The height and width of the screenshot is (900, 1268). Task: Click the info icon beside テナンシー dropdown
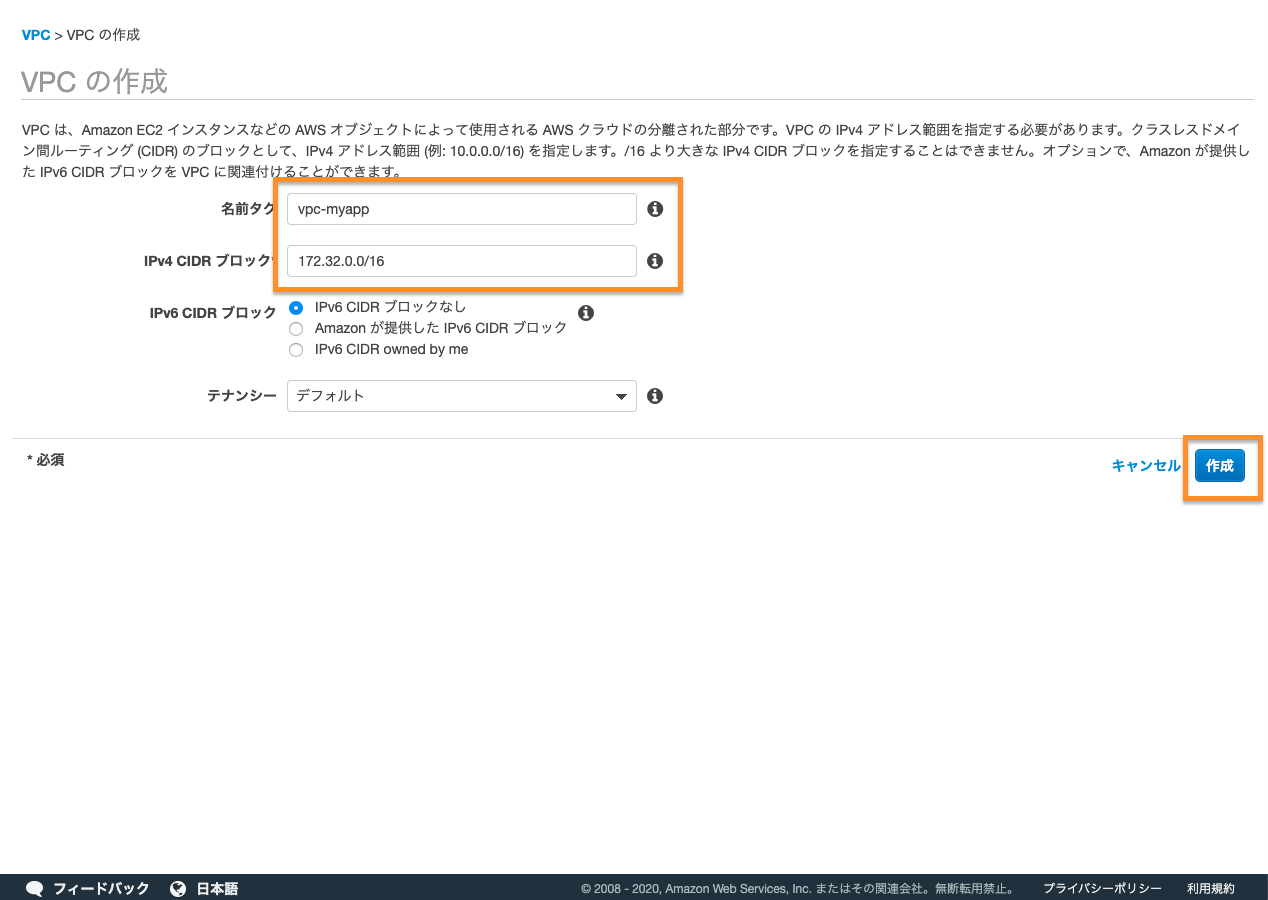pyautogui.click(x=655, y=396)
